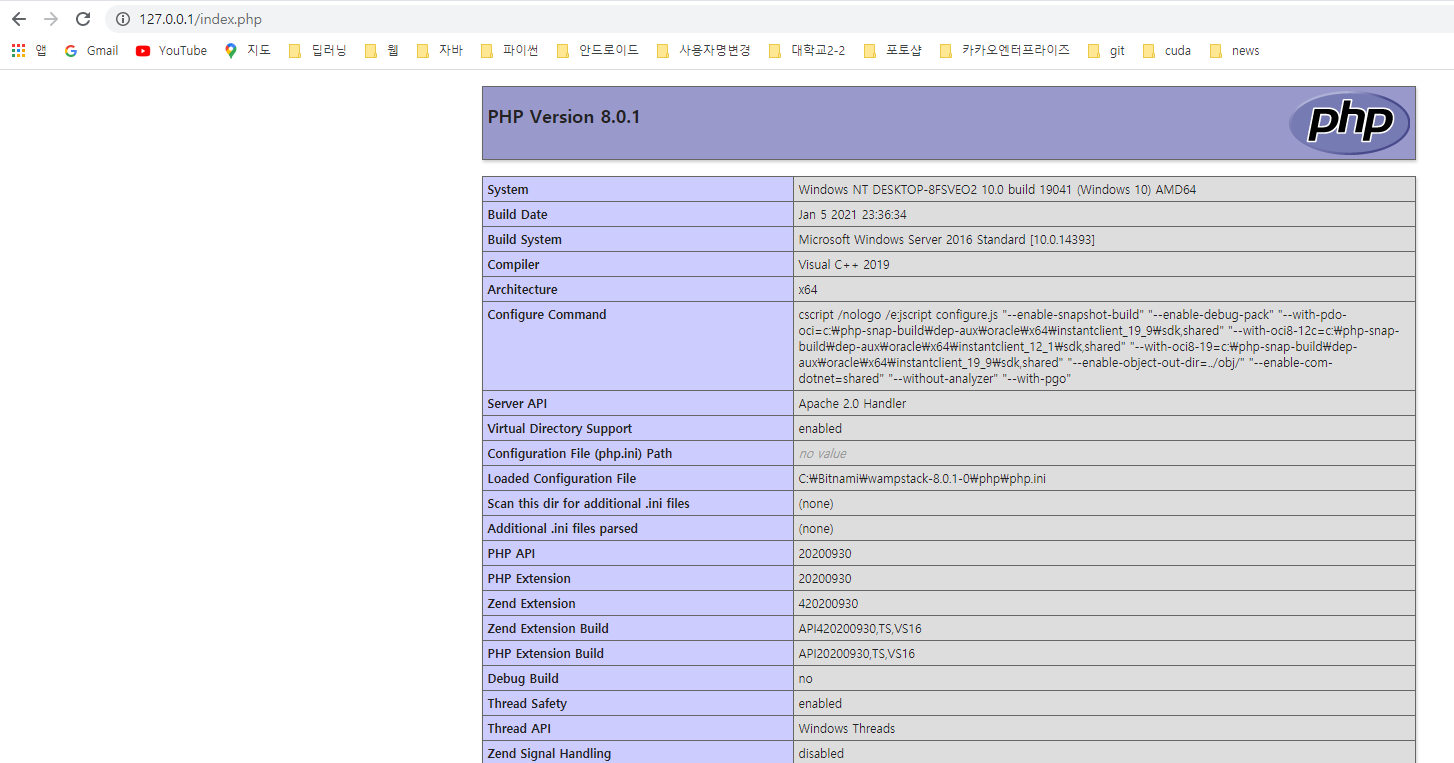The height and width of the screenshot is (763, 1454).
Task: Click the Architecture x64 value
Action: [808, 290]
